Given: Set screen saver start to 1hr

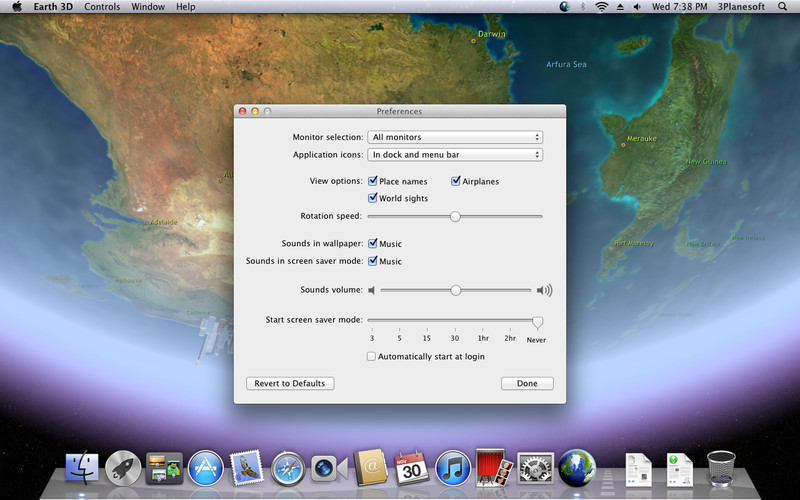Looking at the screenshot, I should (x=483, y=338).
